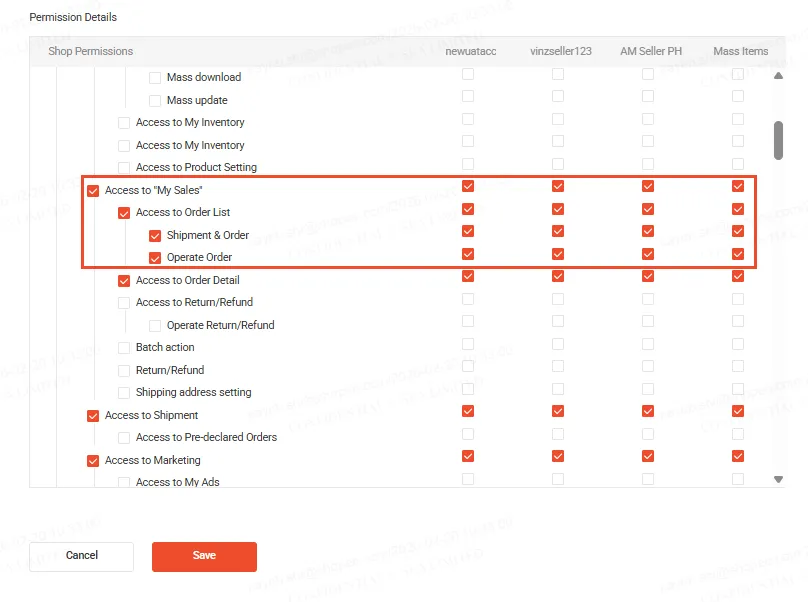Uncheck the Access to "My Sales" checkbox
Screen dimensions: 808x602
click(x=93, y=190)
